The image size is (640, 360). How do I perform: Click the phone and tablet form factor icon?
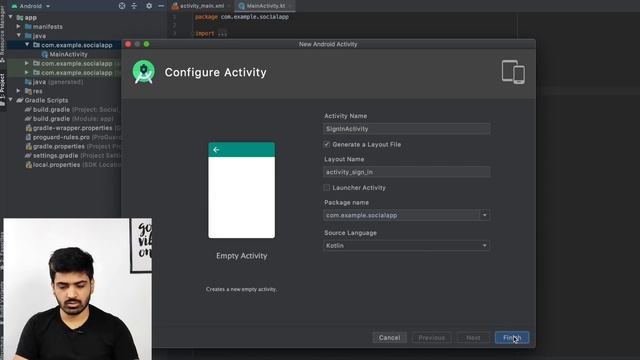click(x=513, y=72)
